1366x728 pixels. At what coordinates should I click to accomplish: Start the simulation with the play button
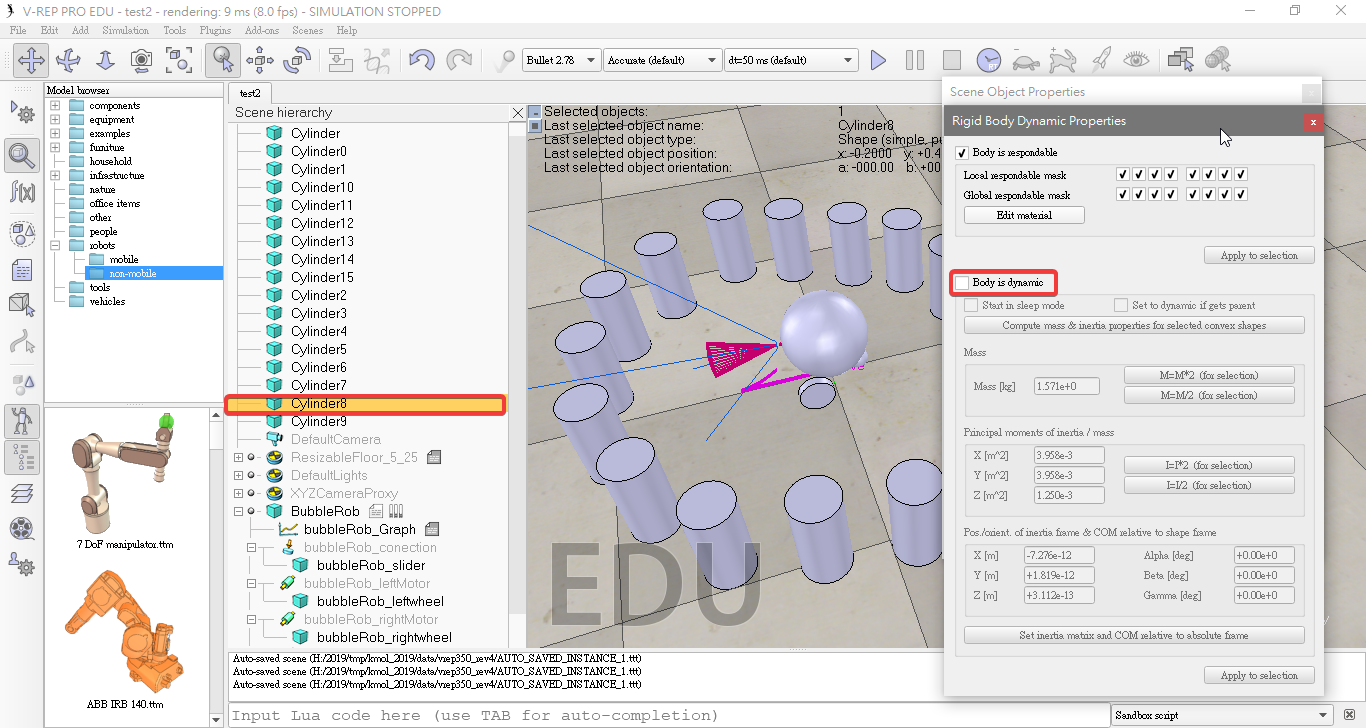pos(878,60)
